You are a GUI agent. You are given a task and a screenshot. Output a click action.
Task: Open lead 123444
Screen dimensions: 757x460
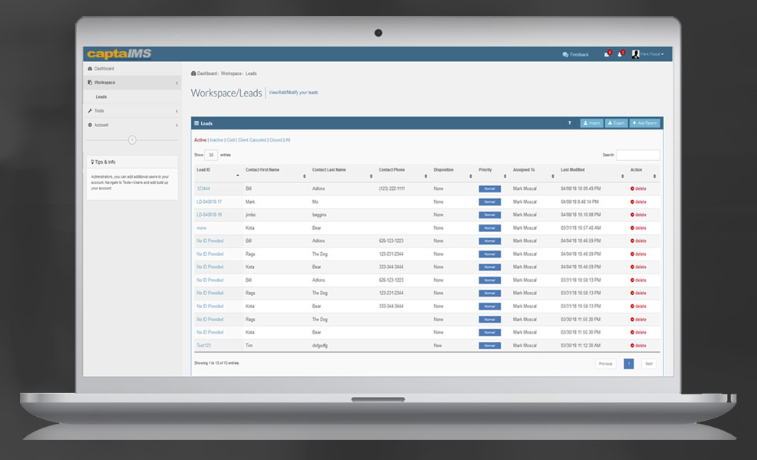point(203,189)
